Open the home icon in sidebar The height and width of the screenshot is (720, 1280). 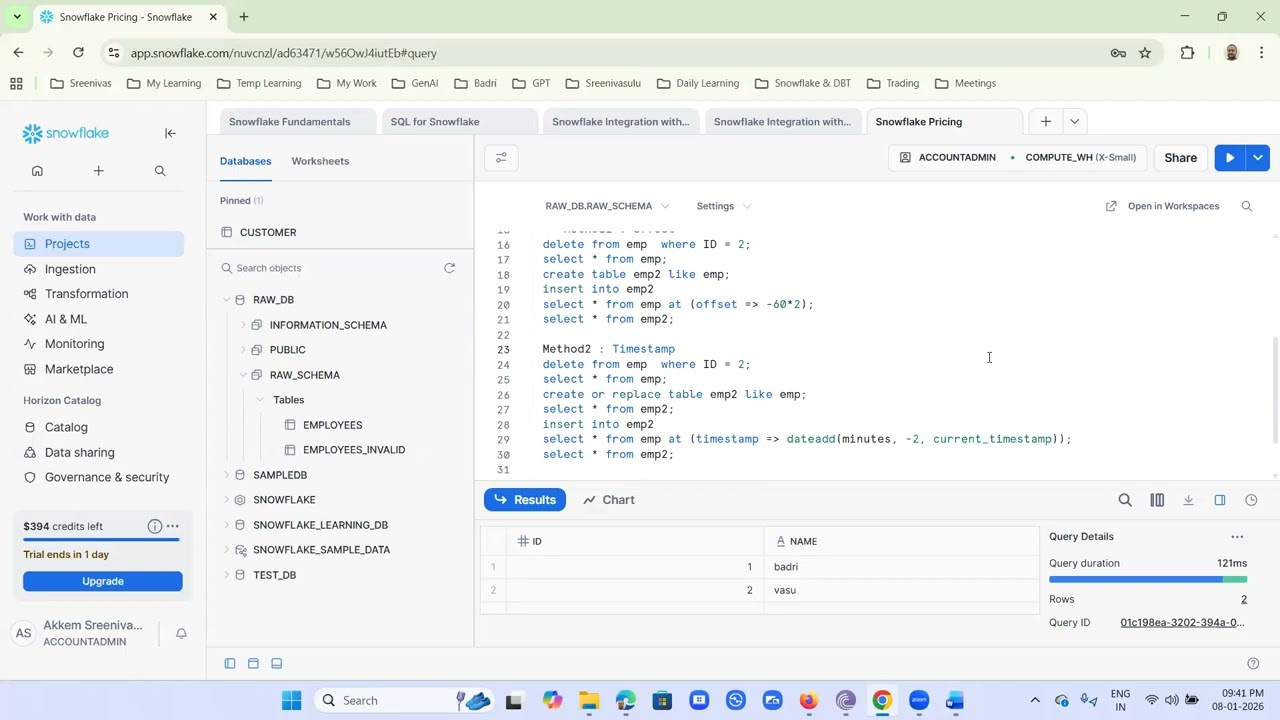(37, 171)
